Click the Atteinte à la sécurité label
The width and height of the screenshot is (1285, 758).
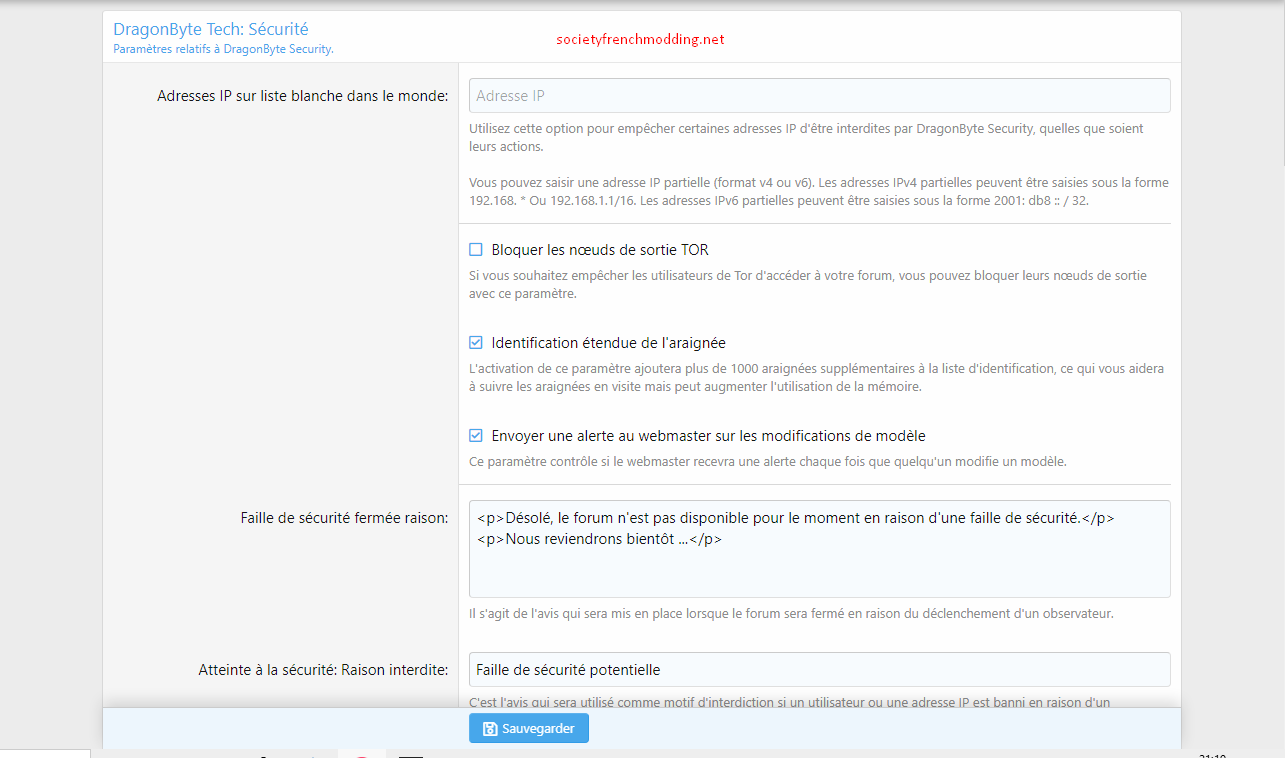[x=323, y=670]
